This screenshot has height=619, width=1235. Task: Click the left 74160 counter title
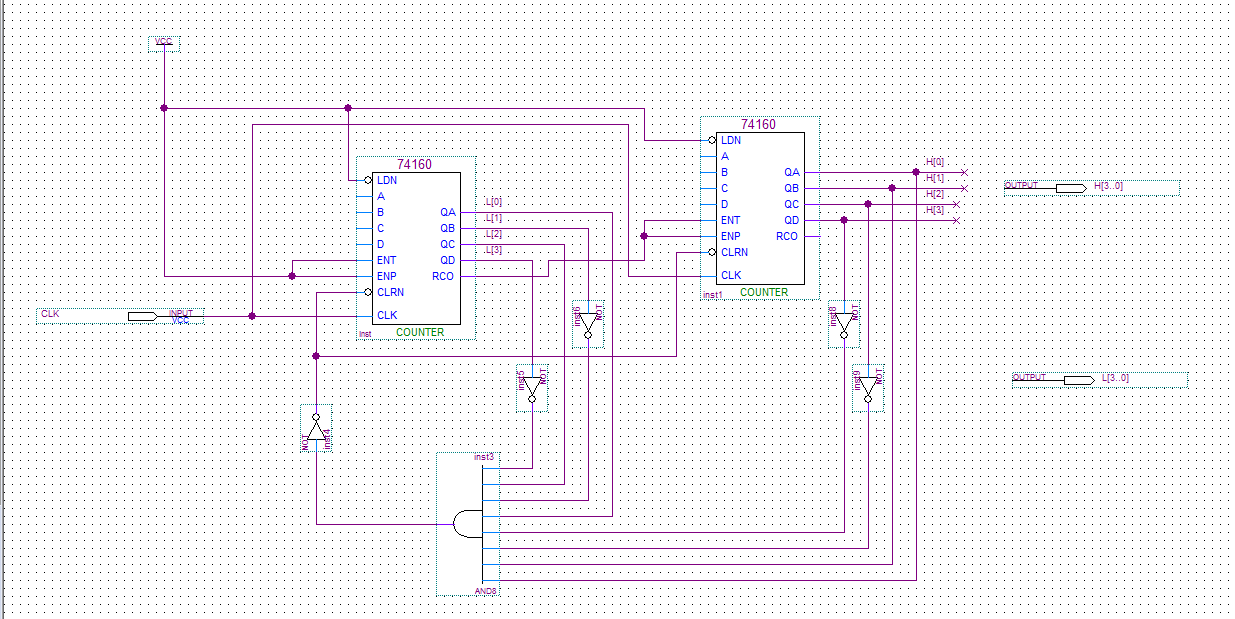[414, 164]
